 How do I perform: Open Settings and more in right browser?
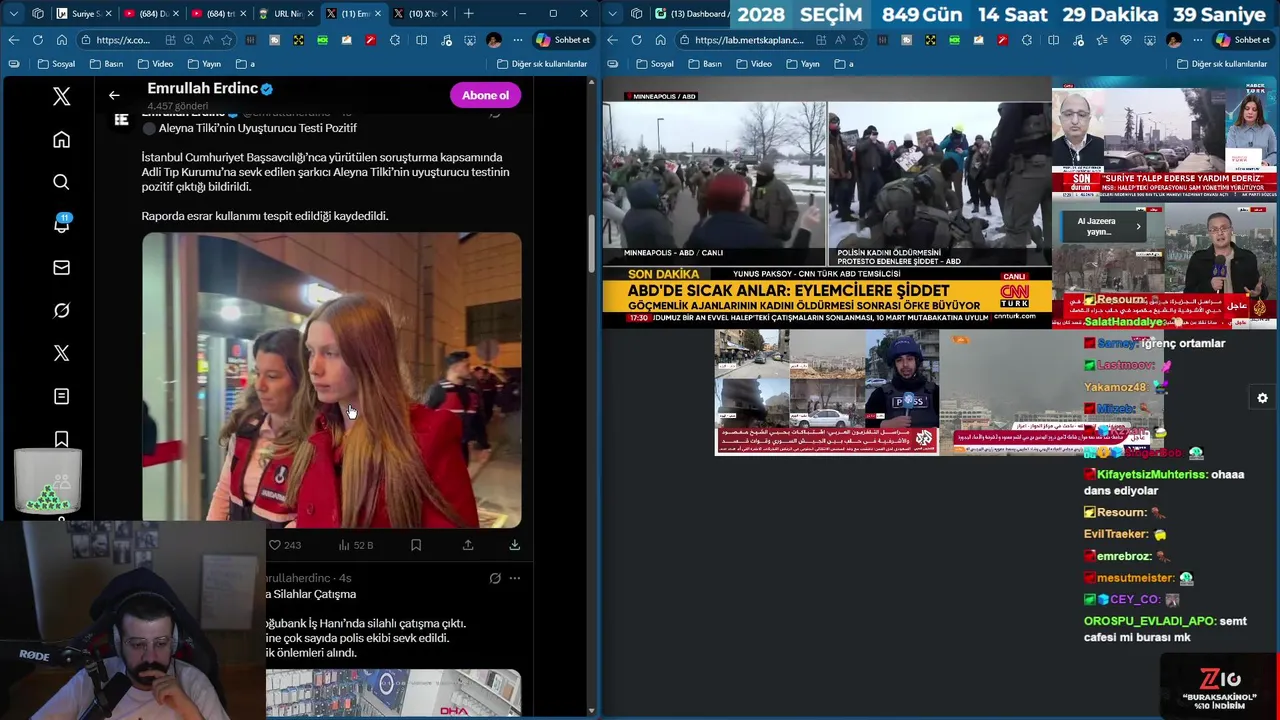[1197, 40]
